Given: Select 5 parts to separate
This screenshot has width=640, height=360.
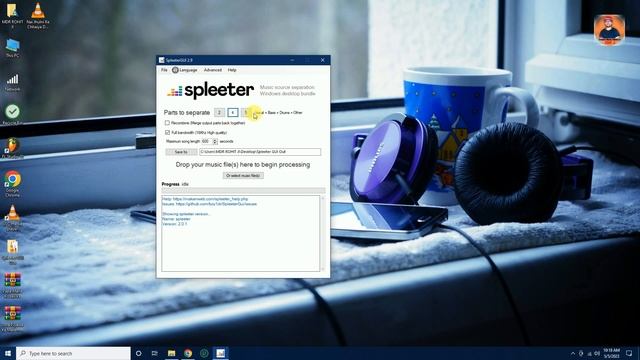Looking at the screenshot, I should tap(246, 112).
